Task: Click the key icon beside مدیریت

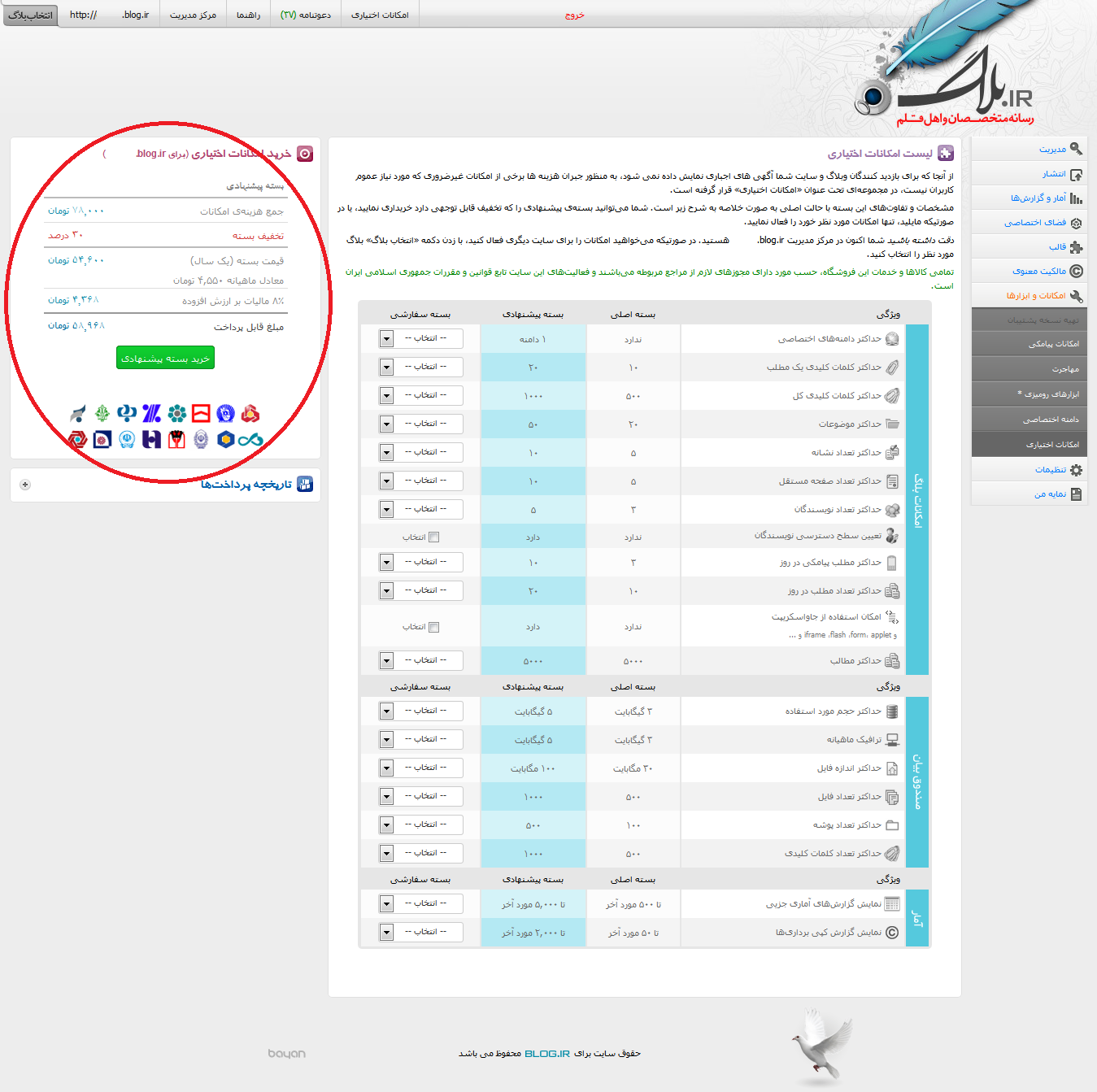Action: pos(1076,149)
